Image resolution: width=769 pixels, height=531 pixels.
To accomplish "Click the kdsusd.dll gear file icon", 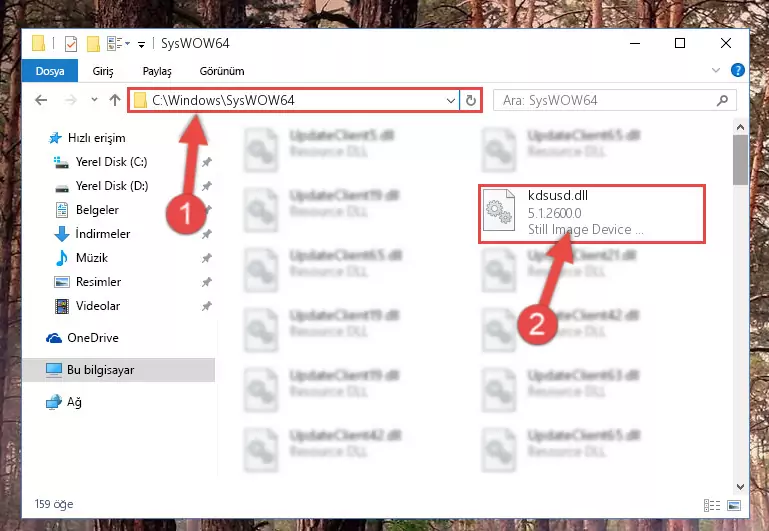I will click(x=499, y=211).
